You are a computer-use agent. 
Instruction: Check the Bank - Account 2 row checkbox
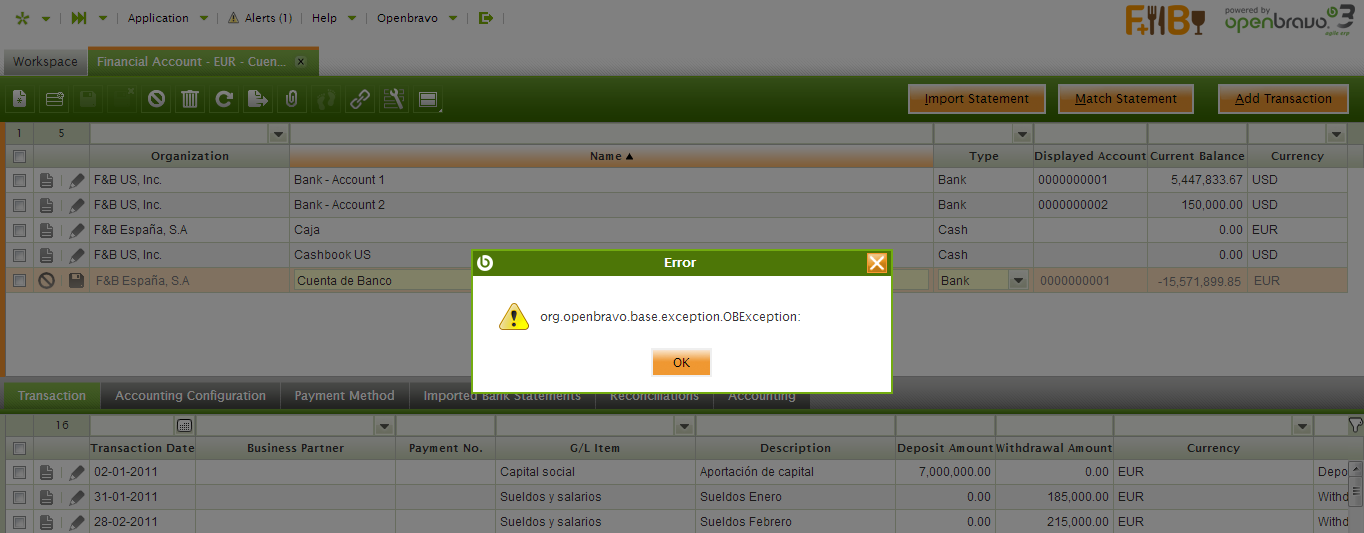click(19, 205)
